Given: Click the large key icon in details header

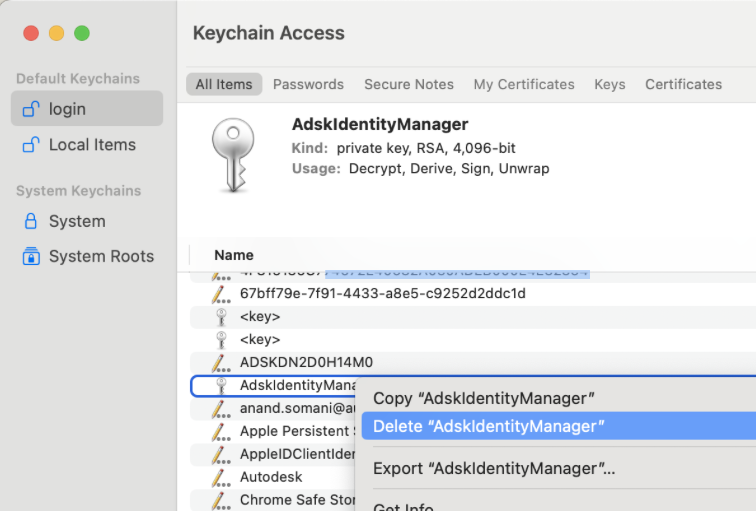Looking at the screenshot, I should pos(232,153).
